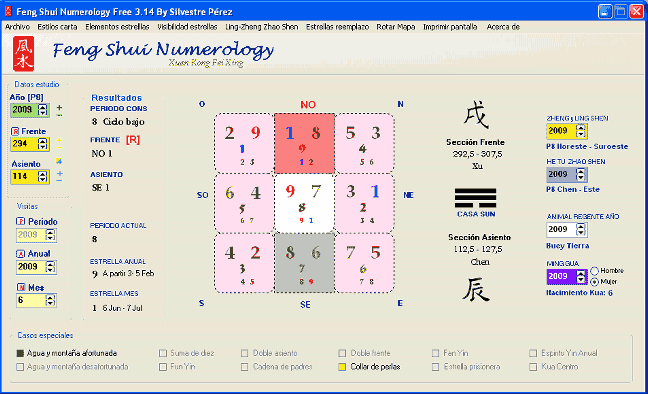Click the plus icon next to Año field
Screen dimensions: 648x394
[59, 107]
